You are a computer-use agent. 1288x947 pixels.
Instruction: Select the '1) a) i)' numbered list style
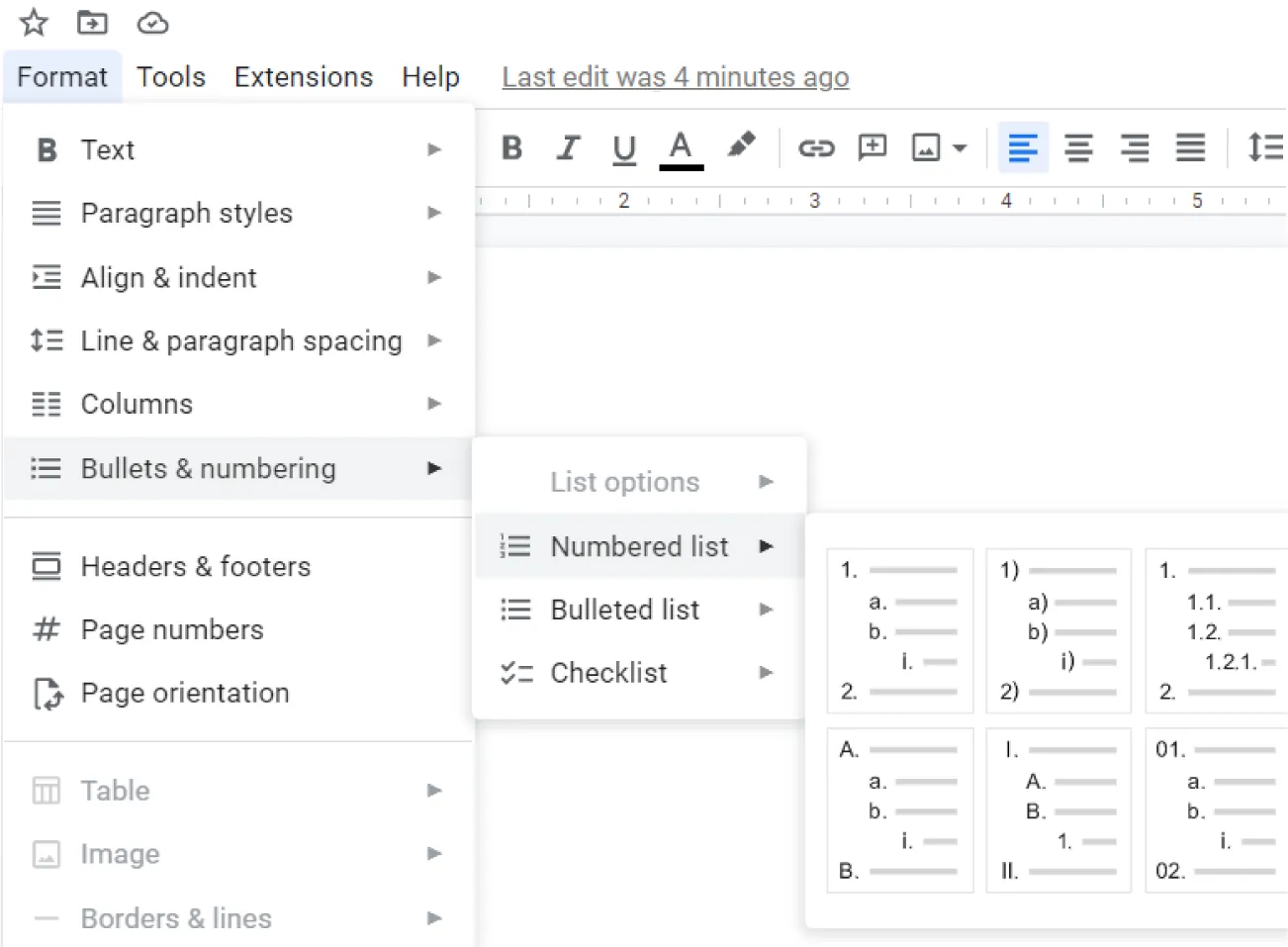pos(1058,630)
